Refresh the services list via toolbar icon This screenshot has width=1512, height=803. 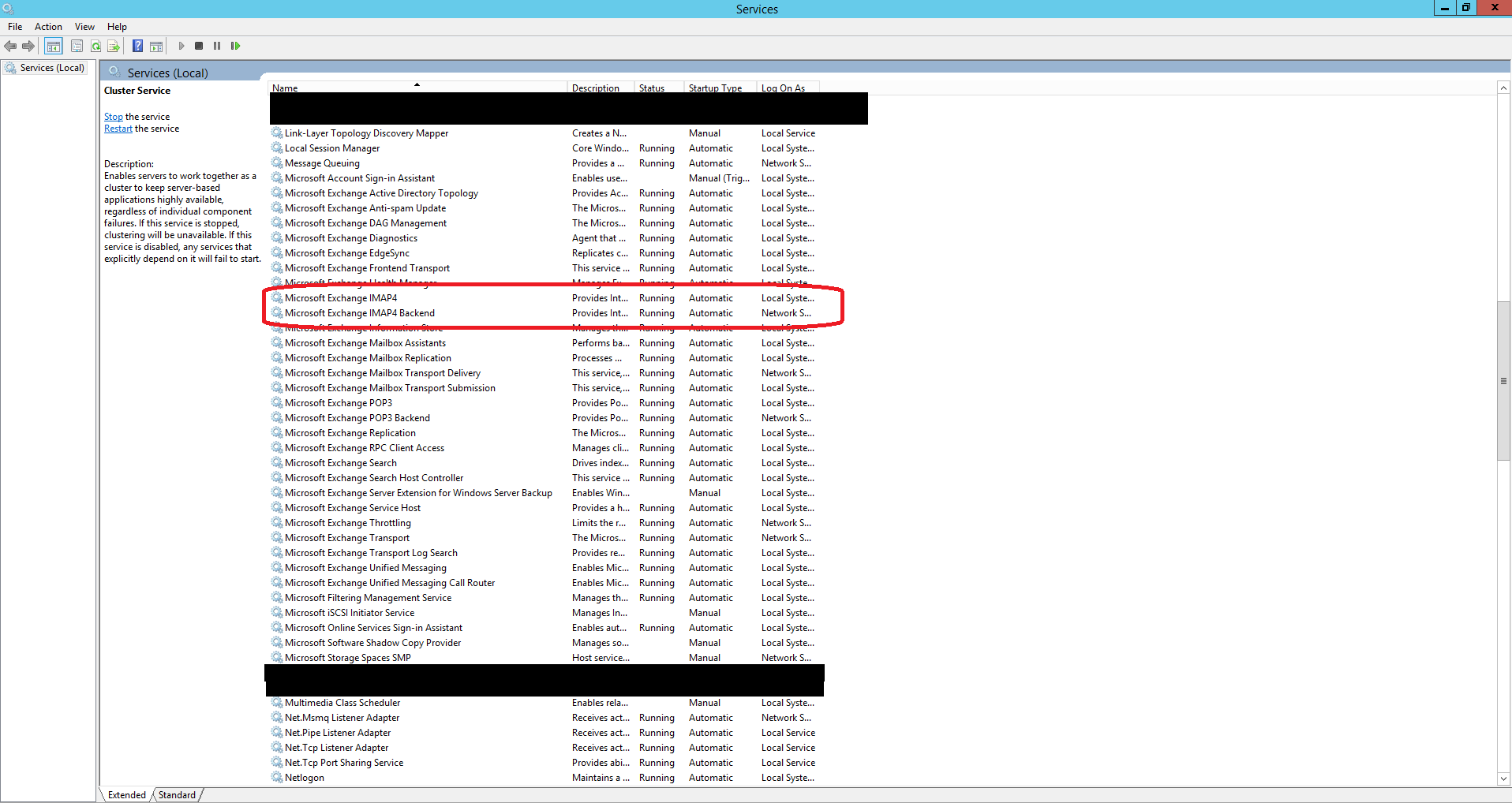click(95, 46)
